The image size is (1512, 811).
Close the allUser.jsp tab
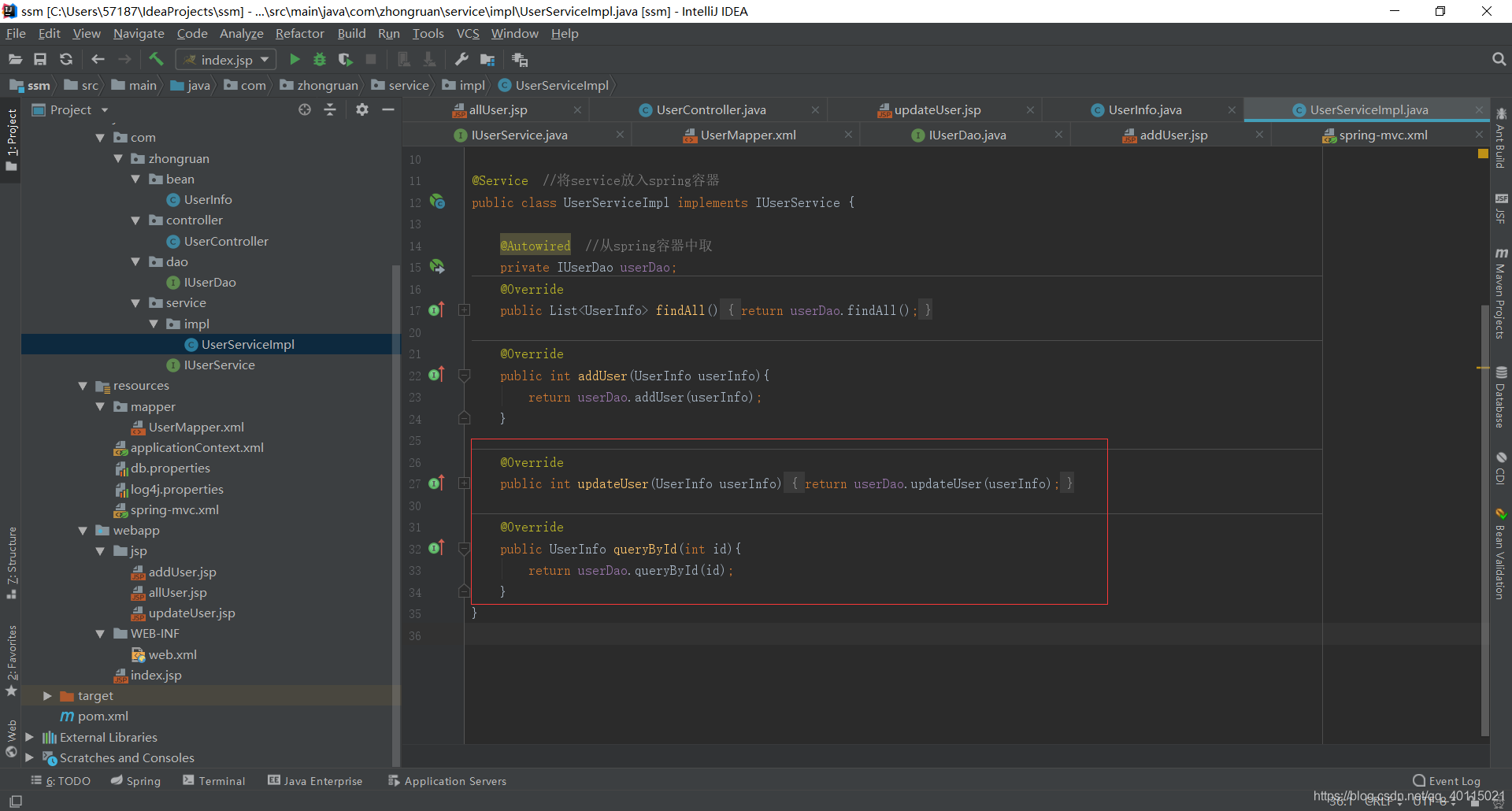(x=577, y=109)
